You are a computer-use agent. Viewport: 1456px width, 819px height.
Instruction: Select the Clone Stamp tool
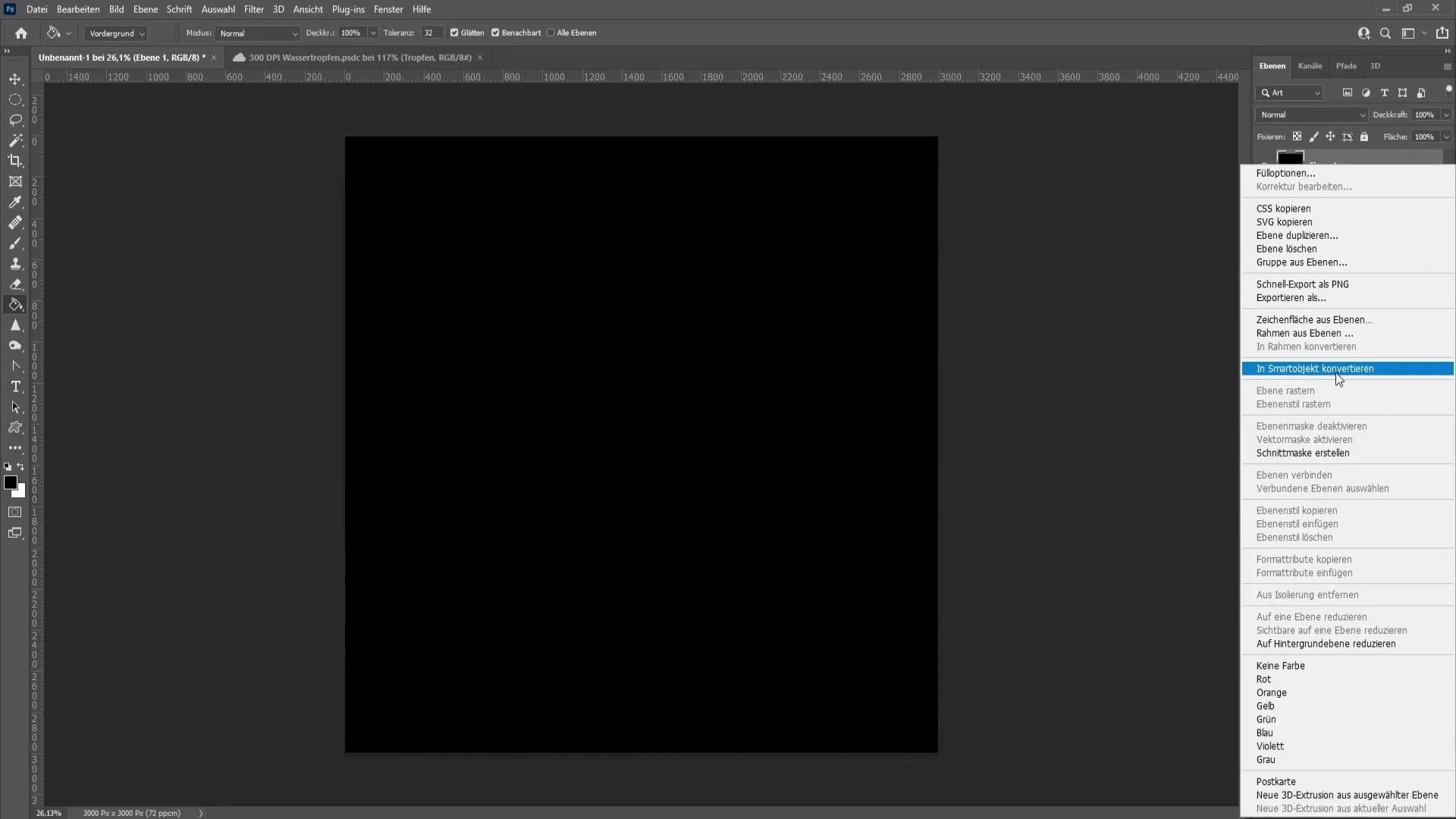(15, 264)
